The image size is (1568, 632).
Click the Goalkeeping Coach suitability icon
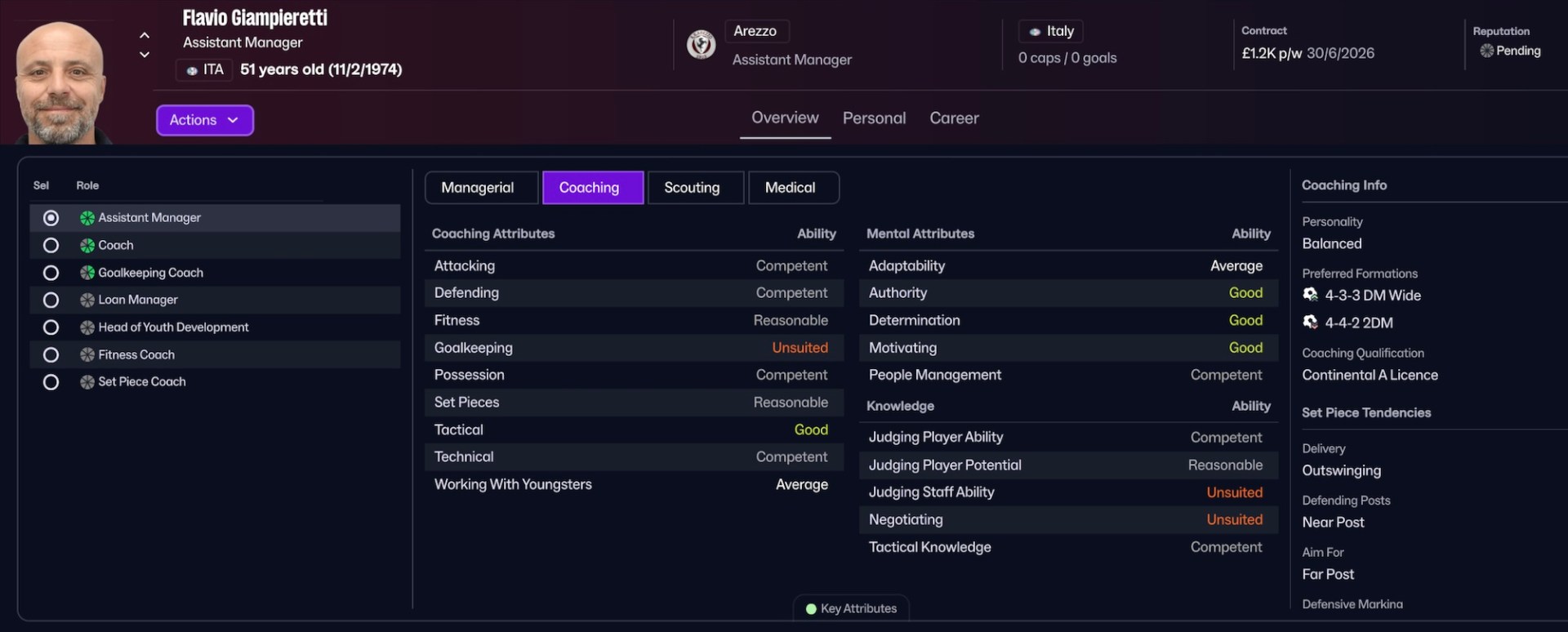[x=87, y=273]
